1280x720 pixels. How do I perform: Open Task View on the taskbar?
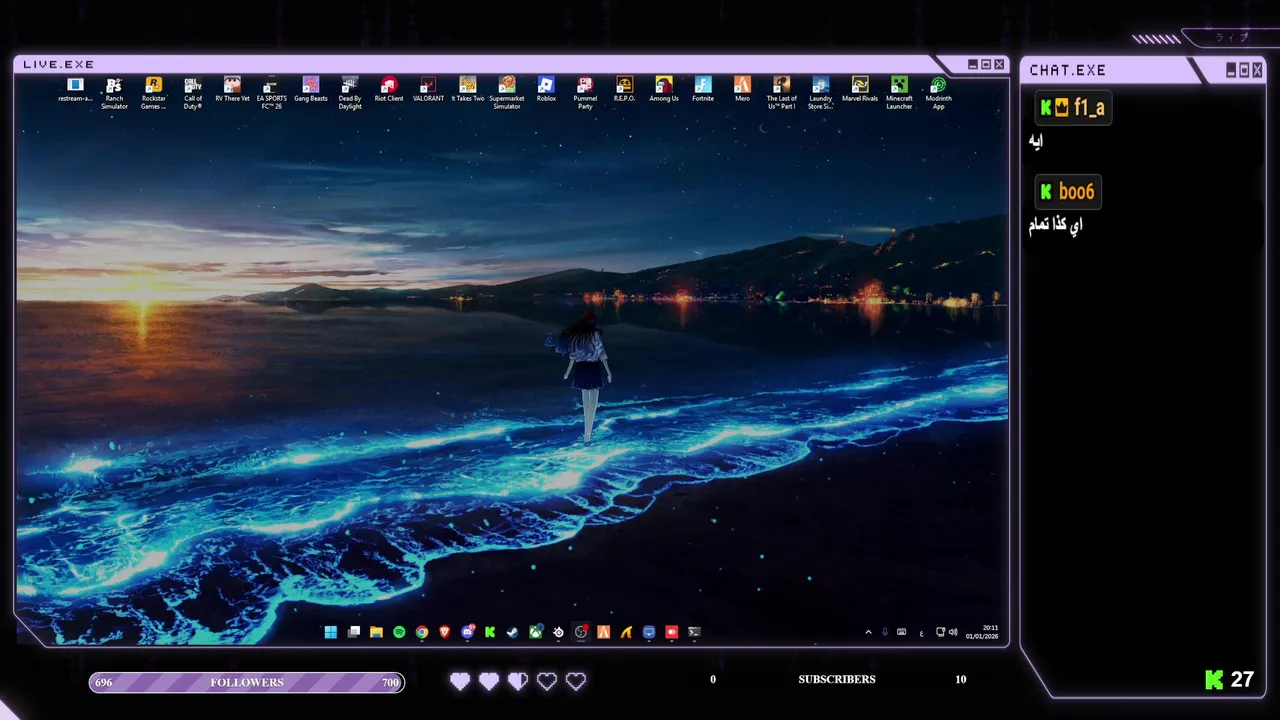(x=353, y=632)
